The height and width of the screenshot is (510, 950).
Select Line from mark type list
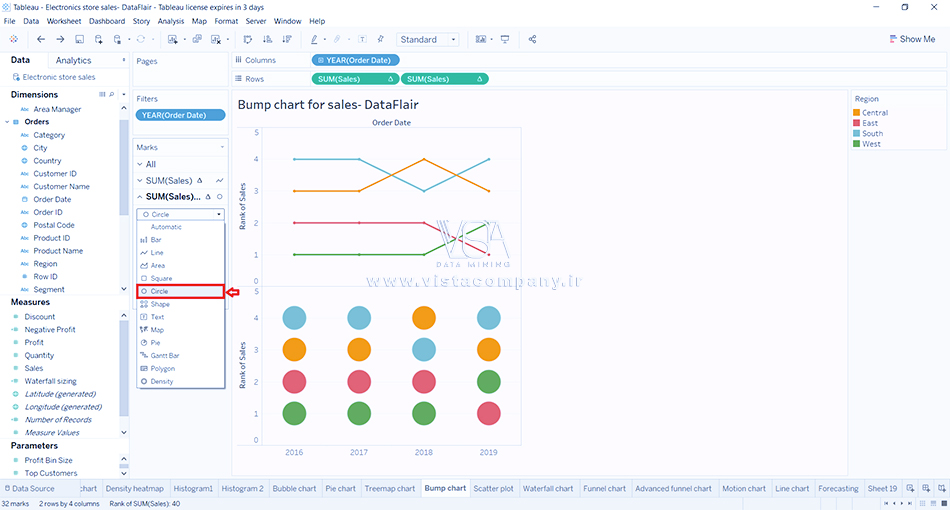157,253
